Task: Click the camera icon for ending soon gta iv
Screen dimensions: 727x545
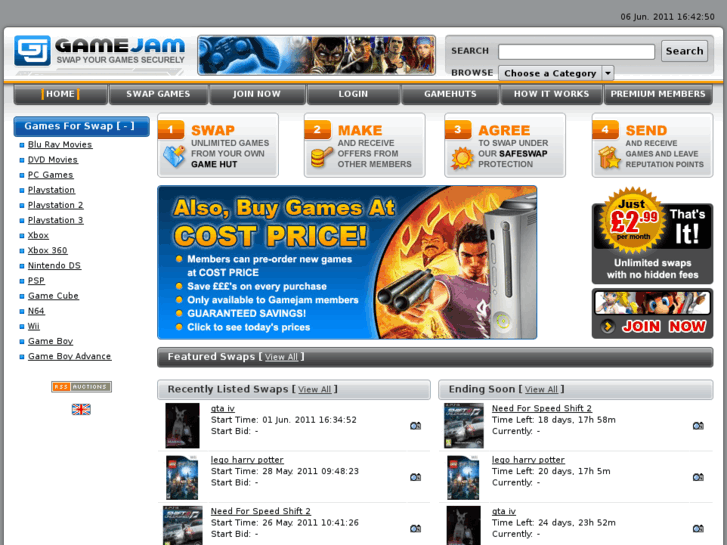Action: click(698, 528)
